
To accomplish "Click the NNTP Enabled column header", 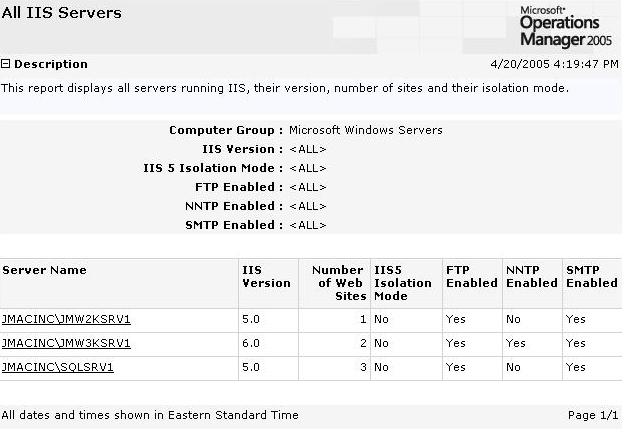I will tap(532, 276).
